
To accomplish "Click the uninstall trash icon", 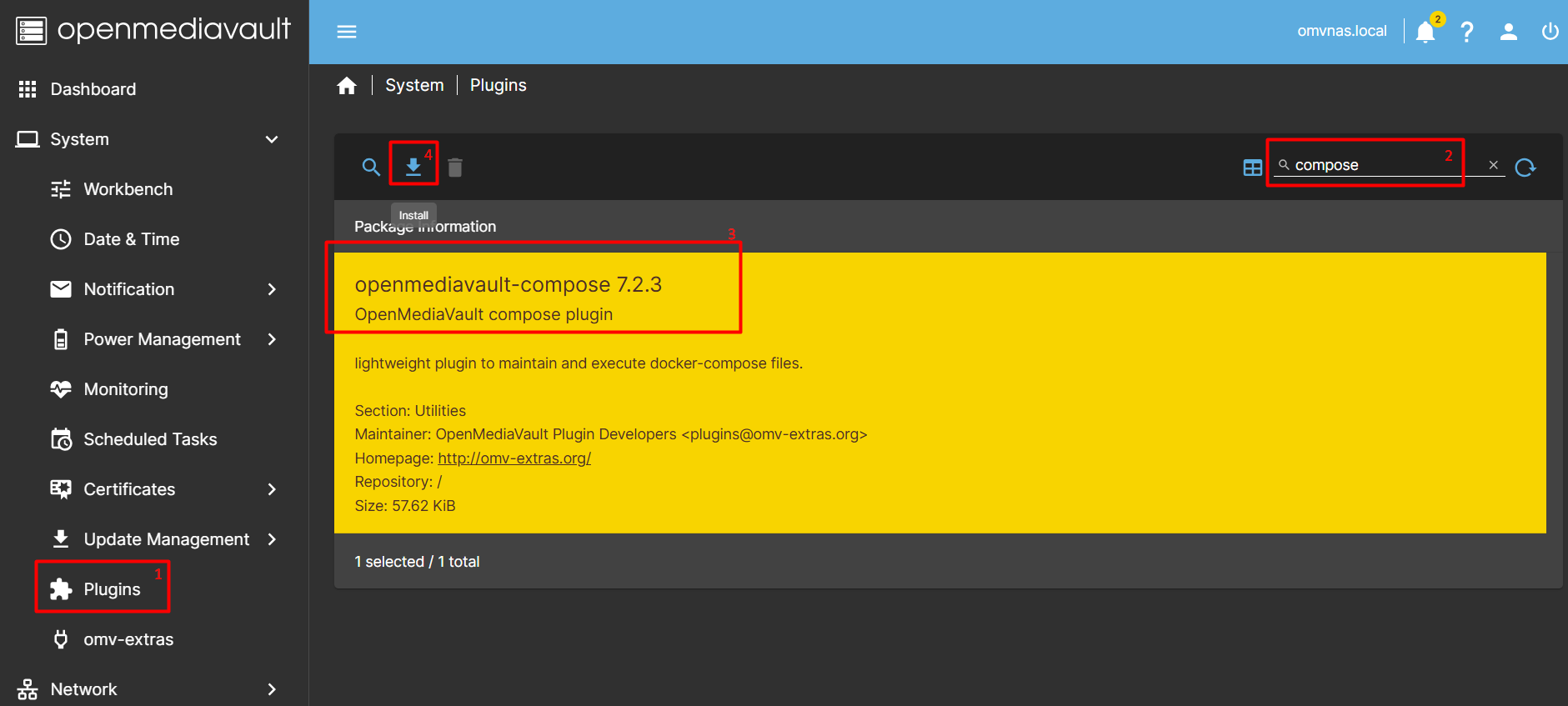I will point(455,168).
